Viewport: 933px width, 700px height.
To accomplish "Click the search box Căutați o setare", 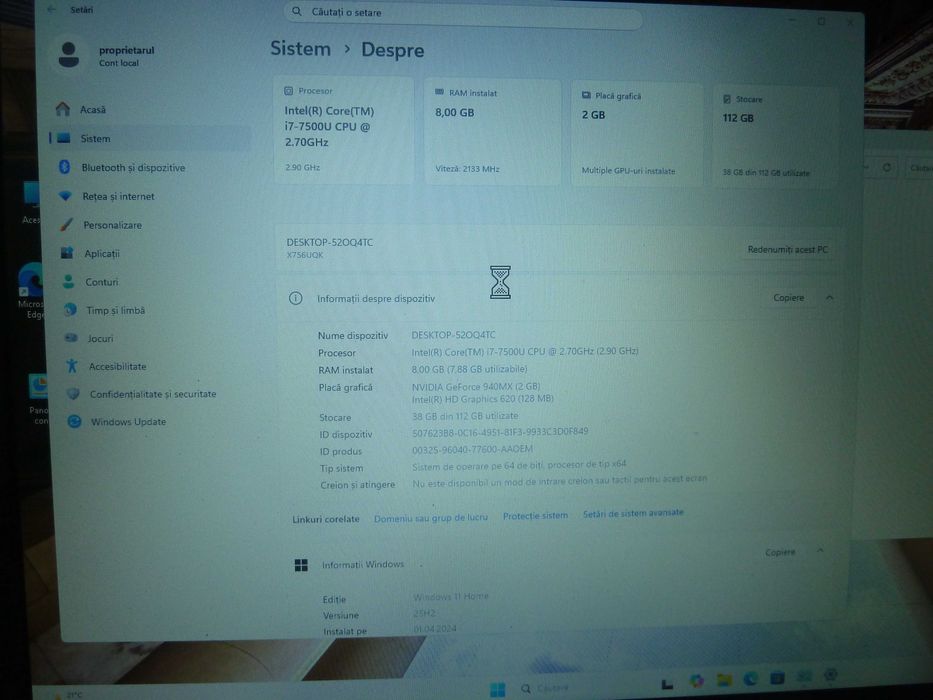I will 463,14.
